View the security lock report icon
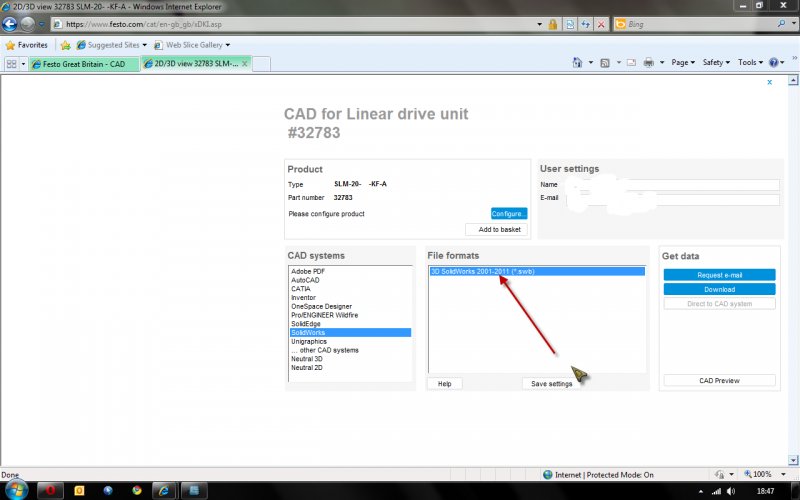The width and height of the screenshot is (800, 500). pyautogui.click(x=553, y=24)
